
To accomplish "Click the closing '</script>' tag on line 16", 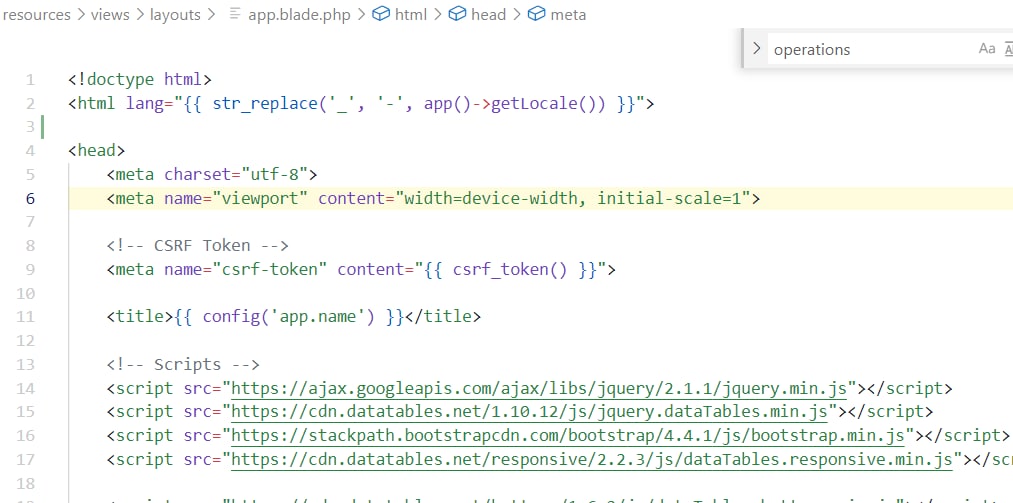I will pyautogui.click(x=967, y=435).
